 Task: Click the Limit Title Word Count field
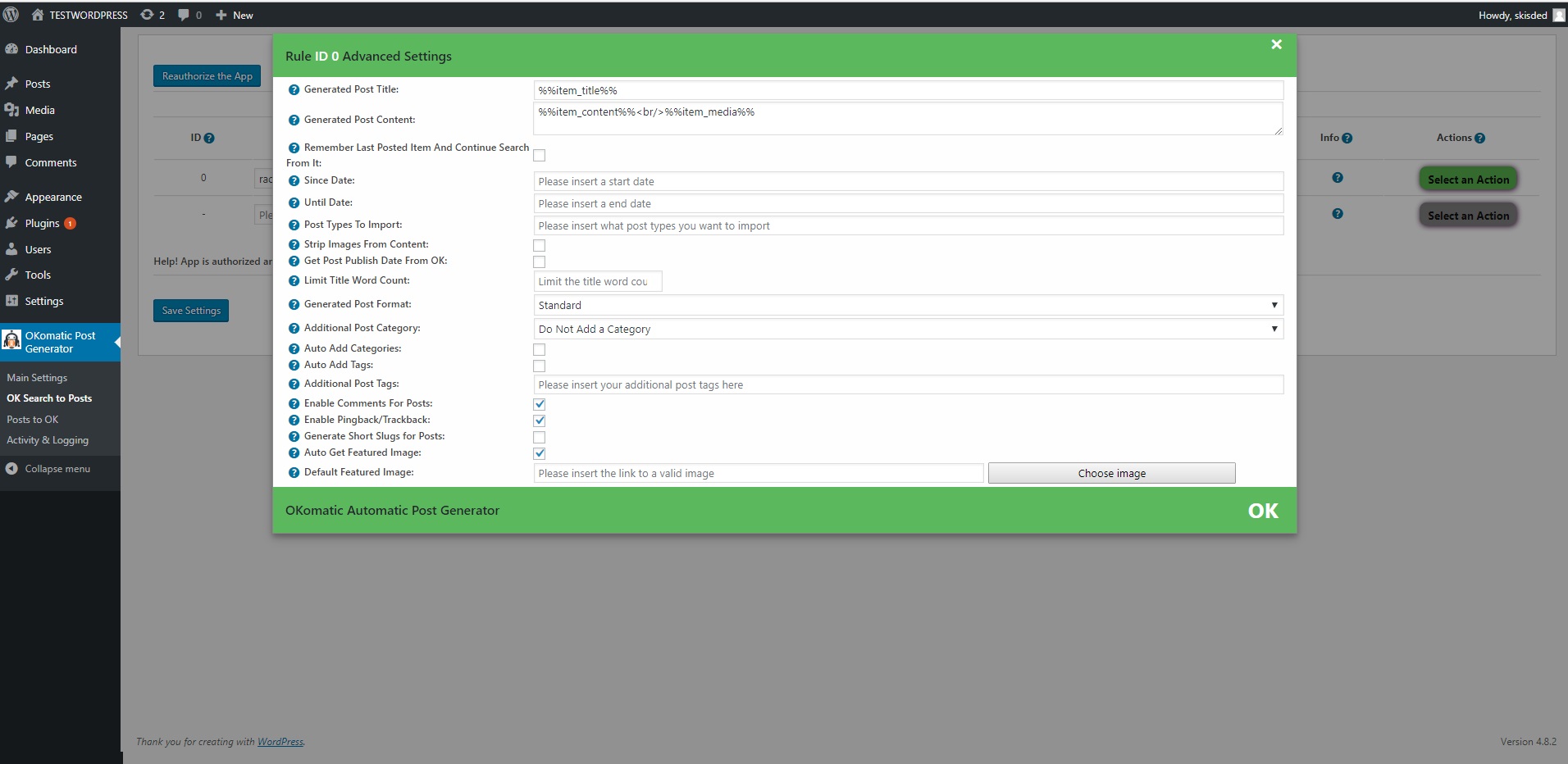point(597,281)
